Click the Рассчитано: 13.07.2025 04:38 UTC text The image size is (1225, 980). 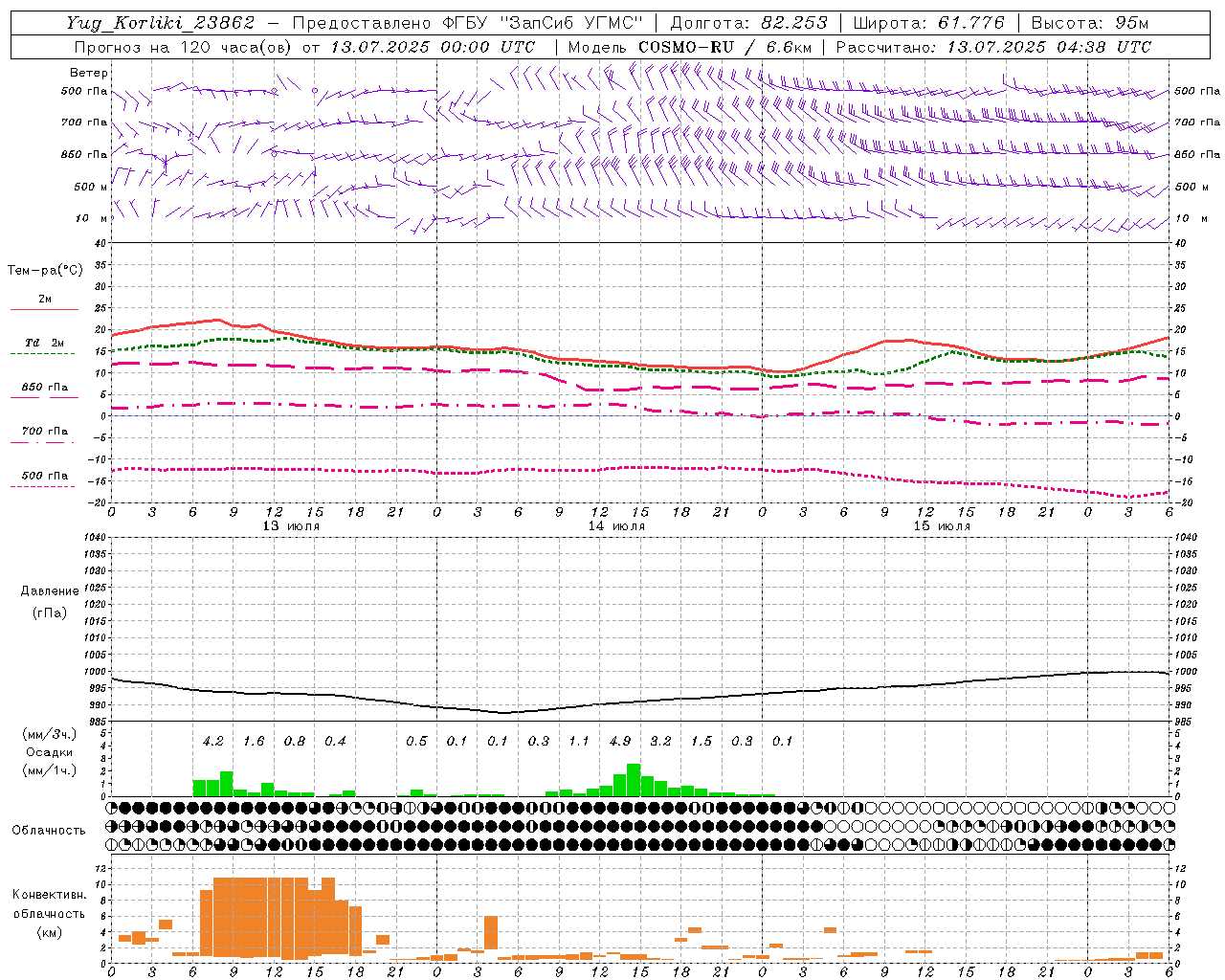click(993, 47)
